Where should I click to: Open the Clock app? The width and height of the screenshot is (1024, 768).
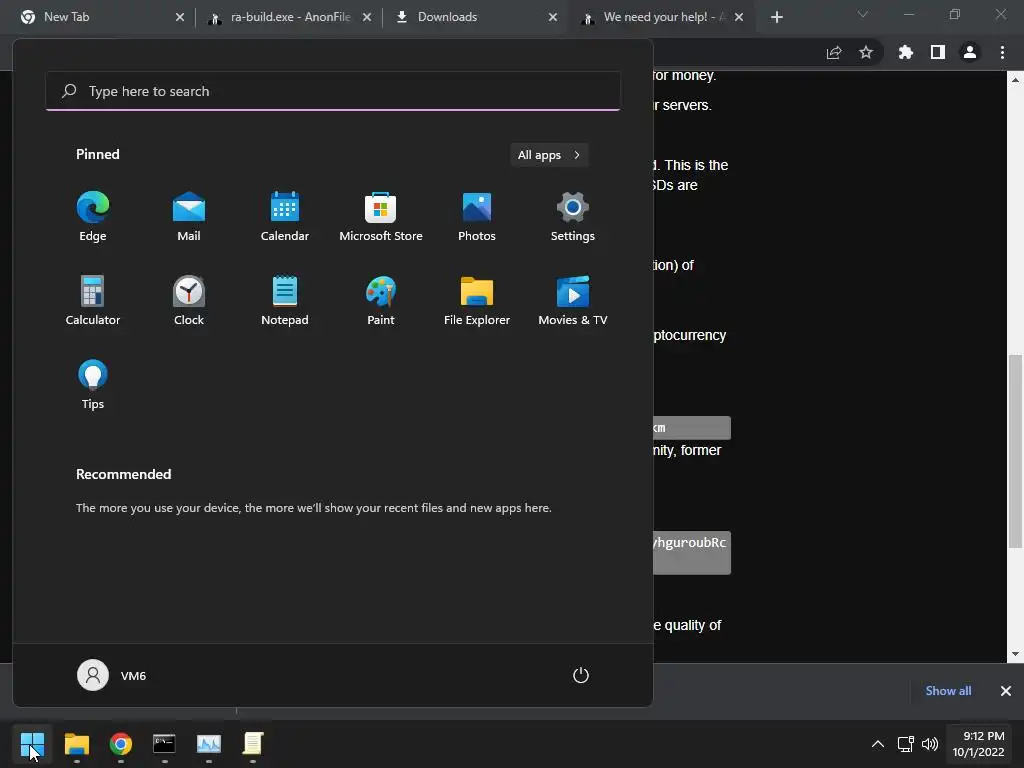tap(189, 300)
